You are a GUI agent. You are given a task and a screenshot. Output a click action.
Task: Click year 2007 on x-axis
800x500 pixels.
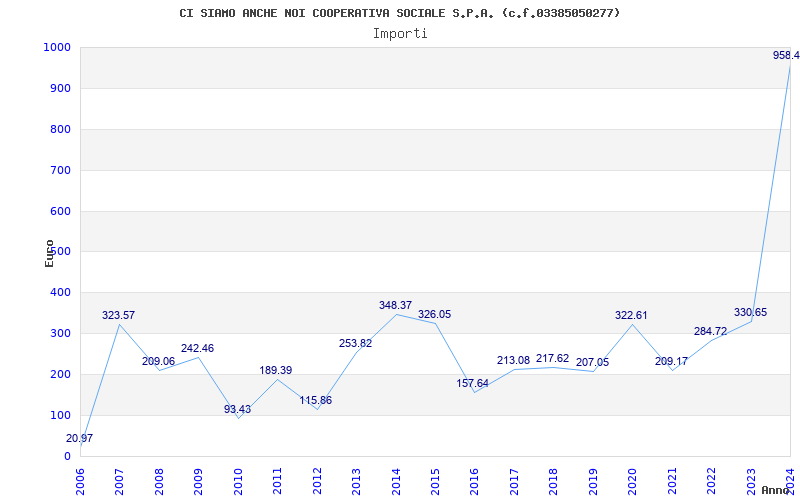click(119, 482)
